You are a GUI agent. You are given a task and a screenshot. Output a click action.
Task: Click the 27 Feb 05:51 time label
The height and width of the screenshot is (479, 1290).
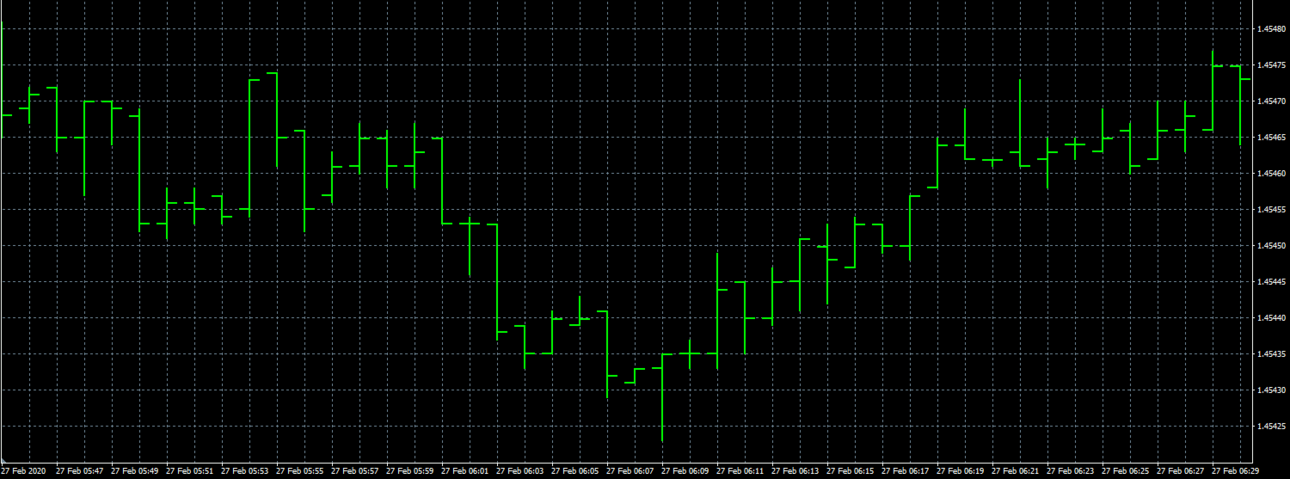pyautogui.click(x=190, y=471)
